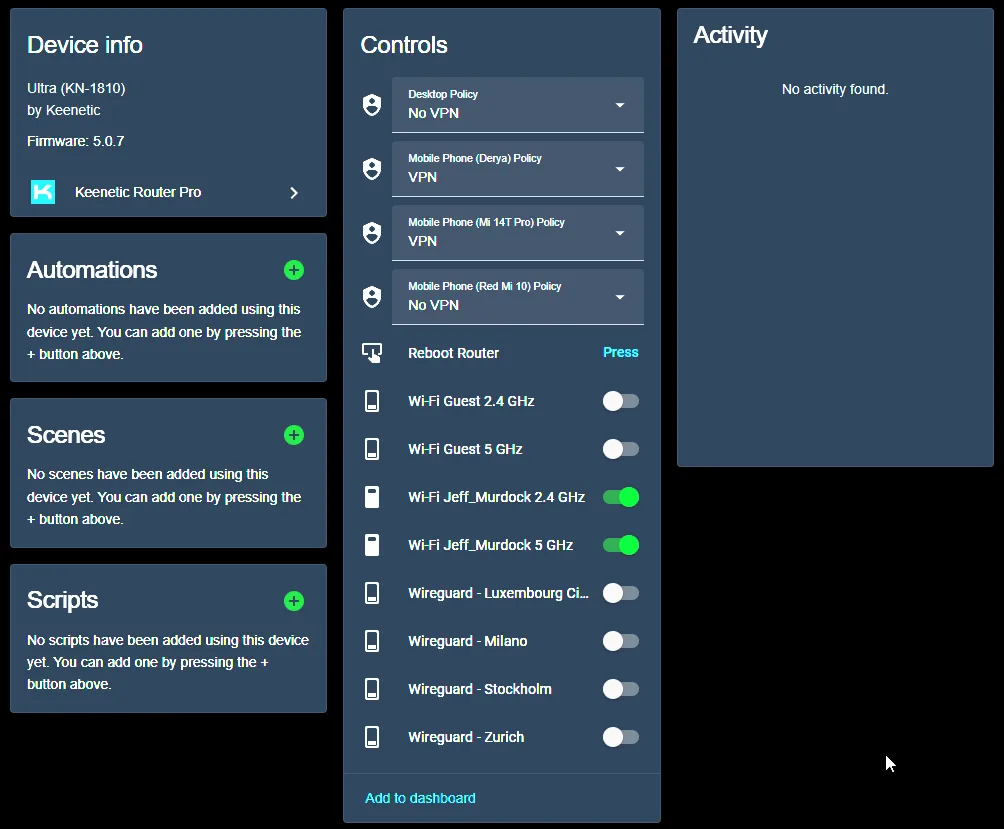Click the Wireguard Zurich device icon
Image resolution: width=1004 pixels, height=829 pixels.
372,737
